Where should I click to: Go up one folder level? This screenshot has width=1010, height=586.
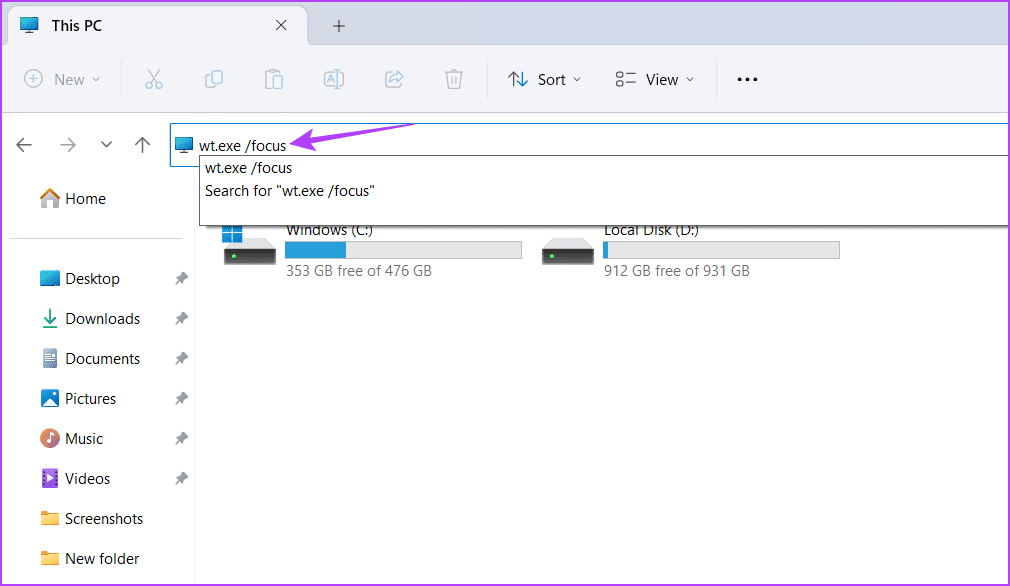click(x=142, y=145)
